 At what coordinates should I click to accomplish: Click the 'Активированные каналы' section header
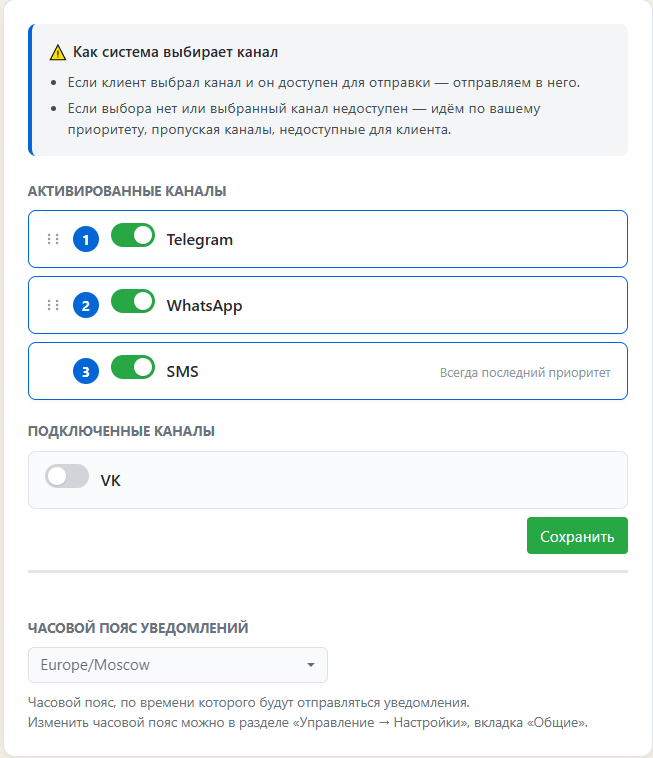[127, 191]
